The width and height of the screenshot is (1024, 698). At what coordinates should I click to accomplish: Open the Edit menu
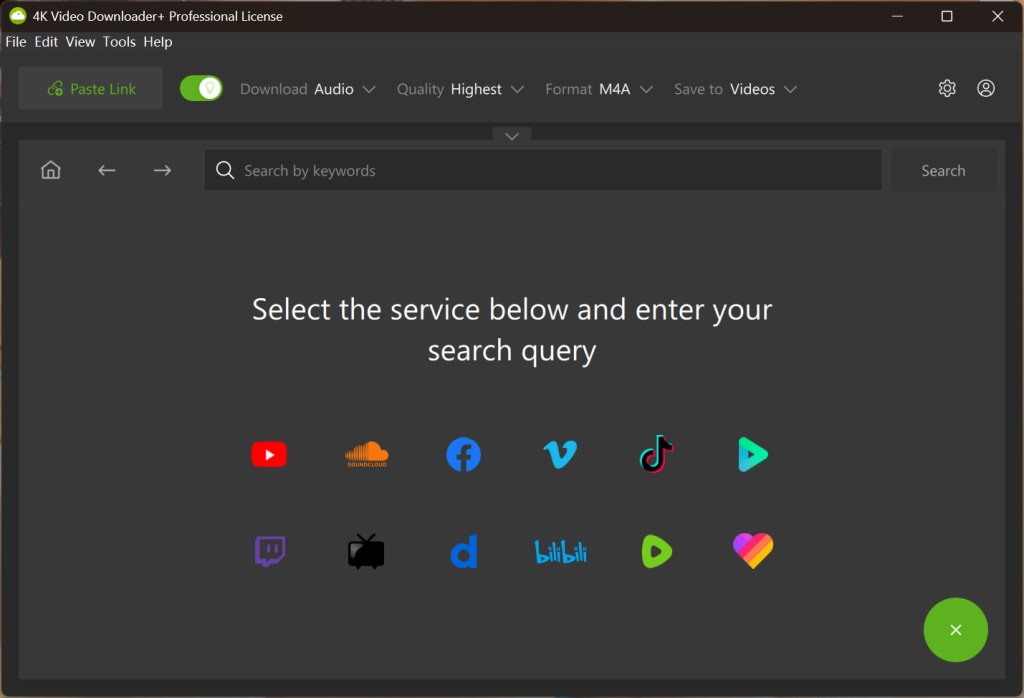46,42
